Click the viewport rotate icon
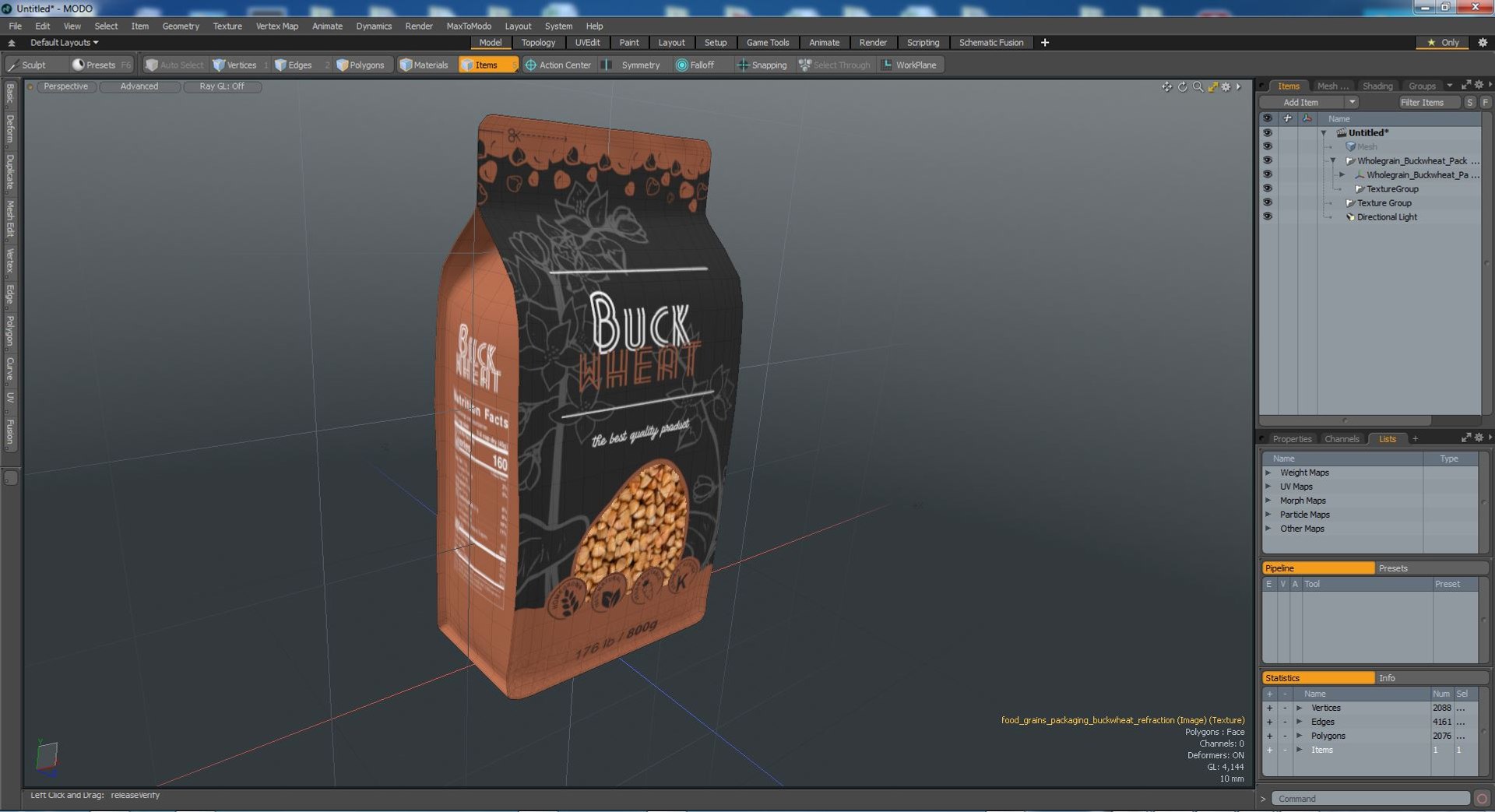Image resolution: width=1495 pixels, height=812 pixels. [x=1182, y=86]
